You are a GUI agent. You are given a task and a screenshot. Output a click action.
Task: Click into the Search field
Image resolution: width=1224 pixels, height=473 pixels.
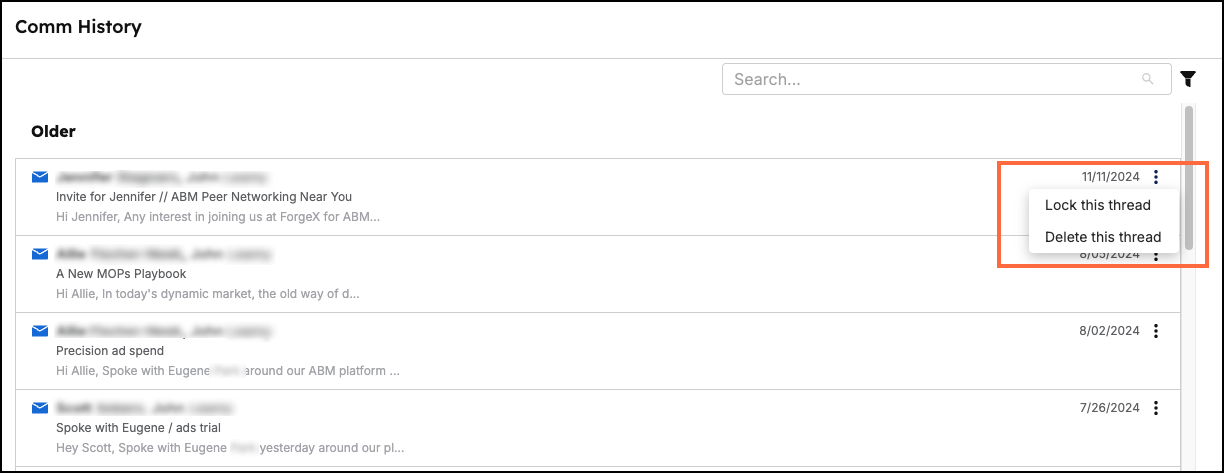point(946,79)
